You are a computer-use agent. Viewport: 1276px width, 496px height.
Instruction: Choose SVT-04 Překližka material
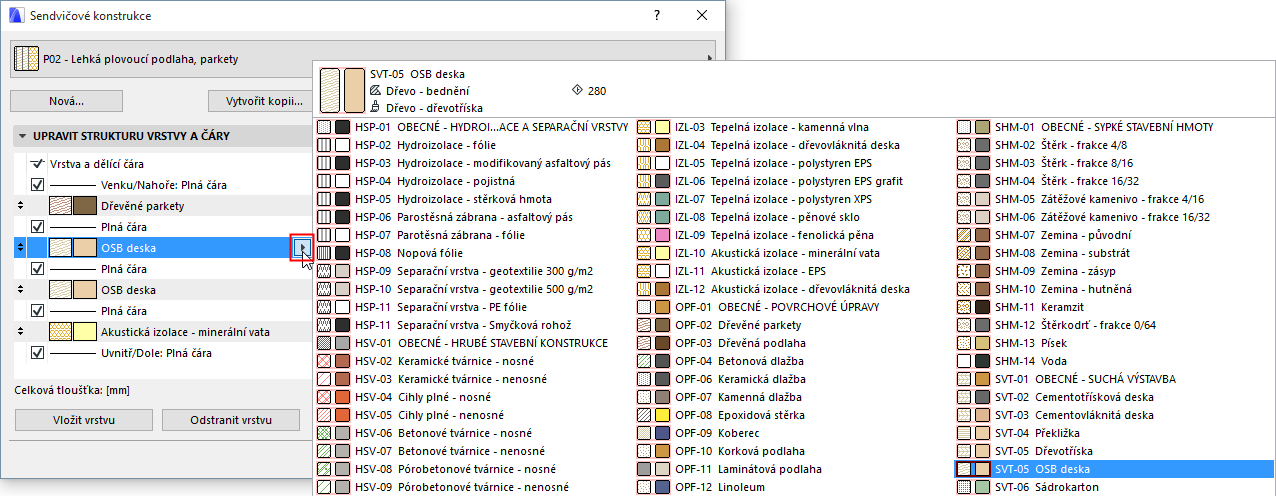point(1114,433)
